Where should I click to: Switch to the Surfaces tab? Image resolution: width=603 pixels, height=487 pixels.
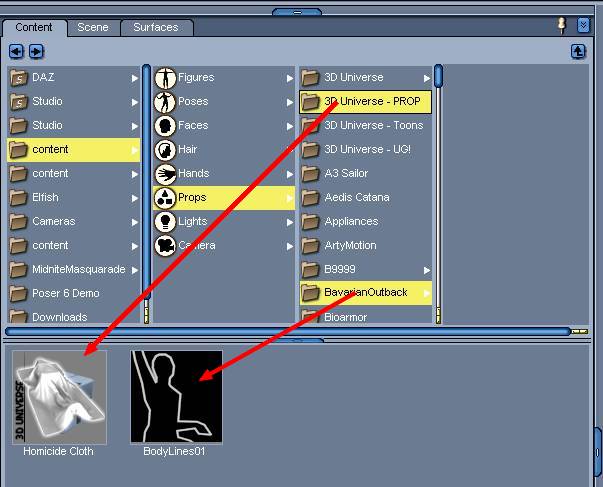click(156, 28)
